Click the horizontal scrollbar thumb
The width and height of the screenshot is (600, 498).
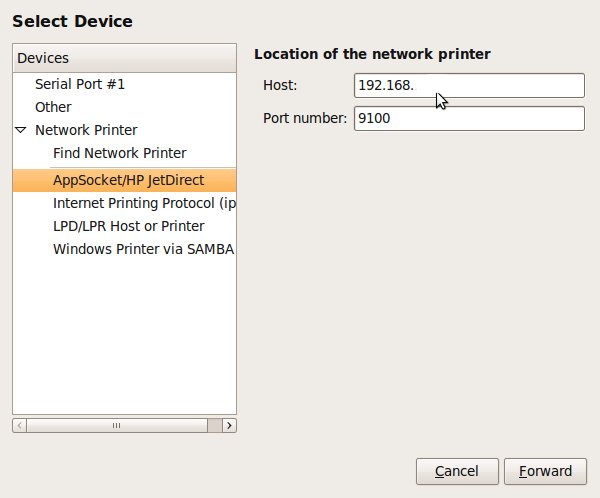click(116, 425)
